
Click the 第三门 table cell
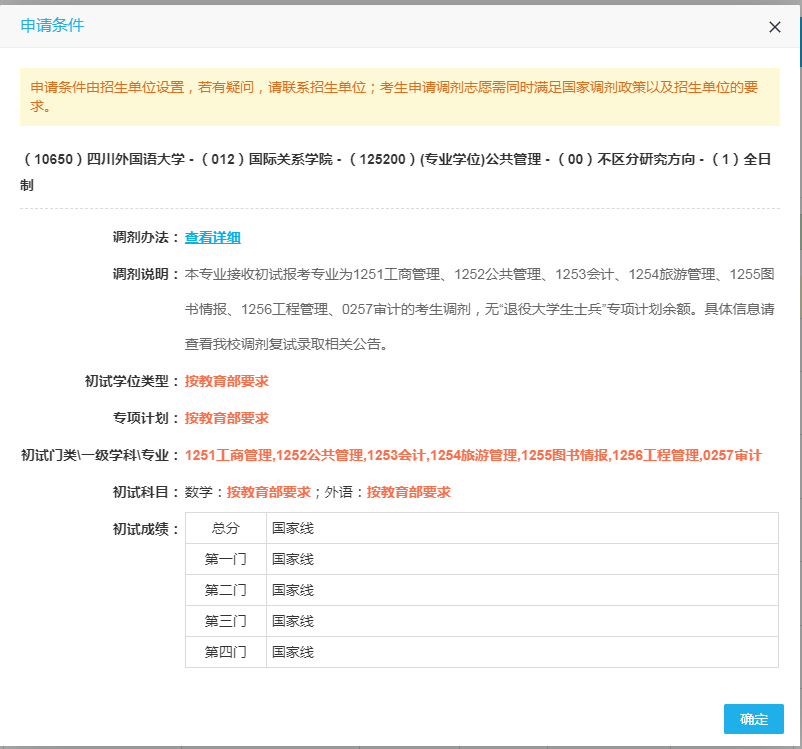pos(226,621)
